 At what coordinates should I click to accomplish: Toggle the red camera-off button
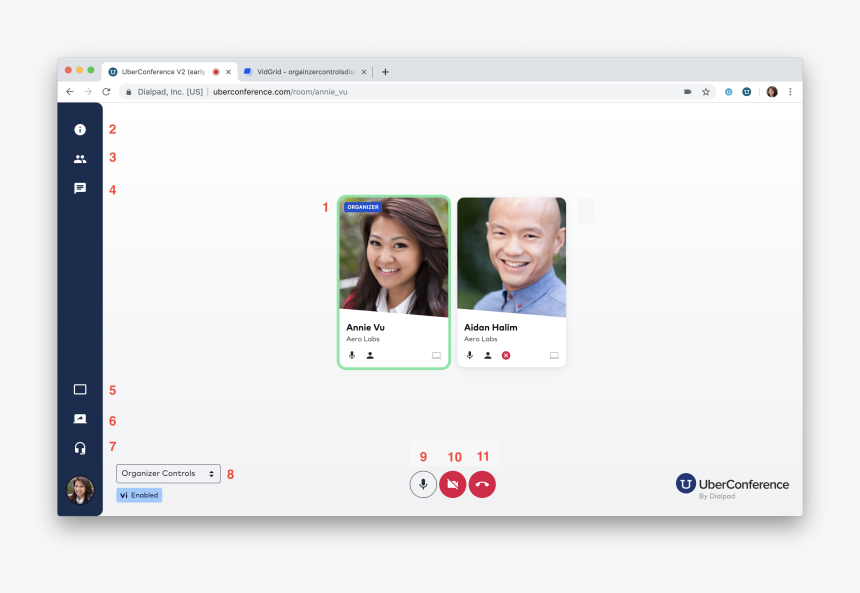coord(453,484)
